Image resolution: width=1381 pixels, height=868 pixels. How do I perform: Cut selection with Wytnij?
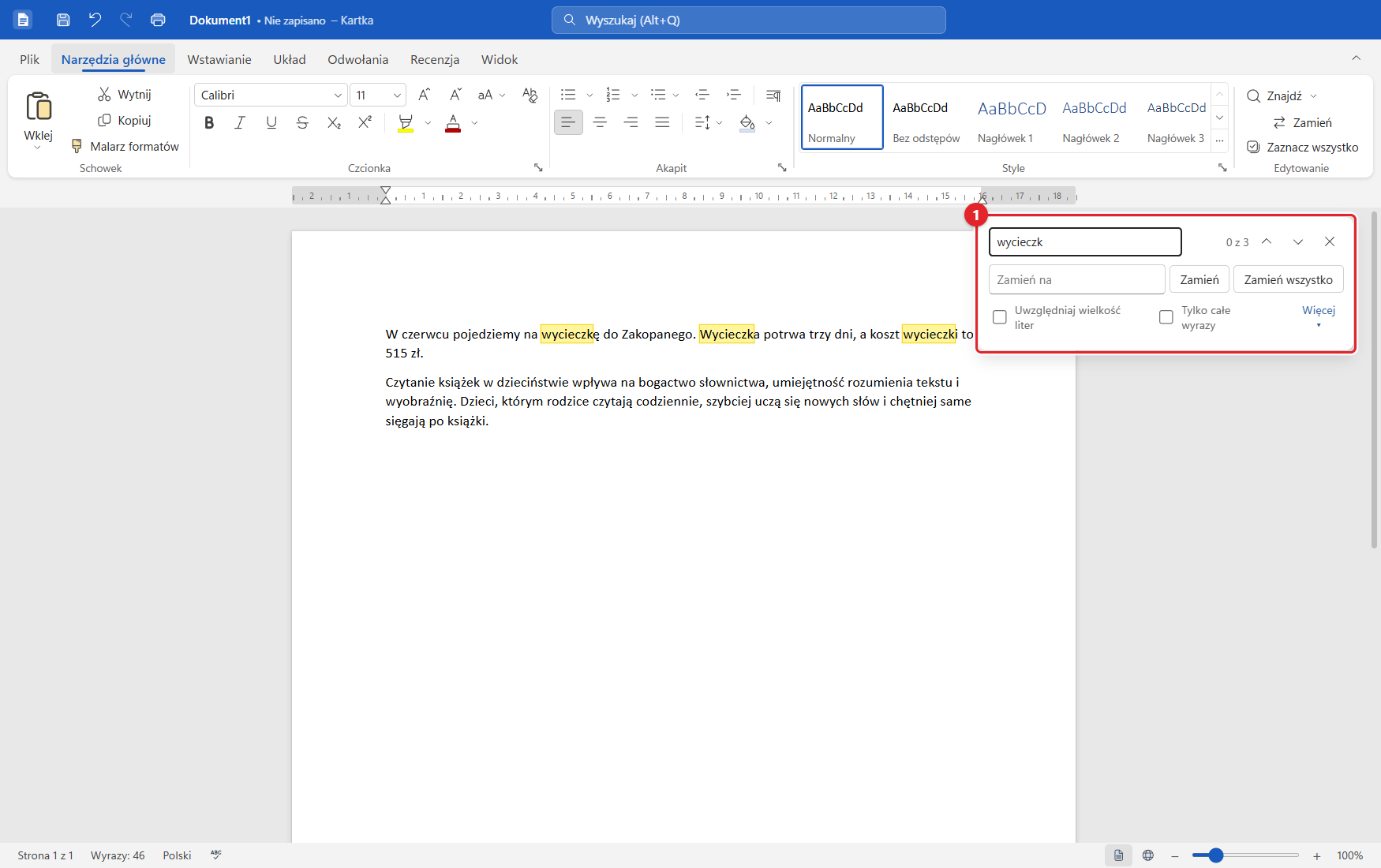[x=125, y=94]
